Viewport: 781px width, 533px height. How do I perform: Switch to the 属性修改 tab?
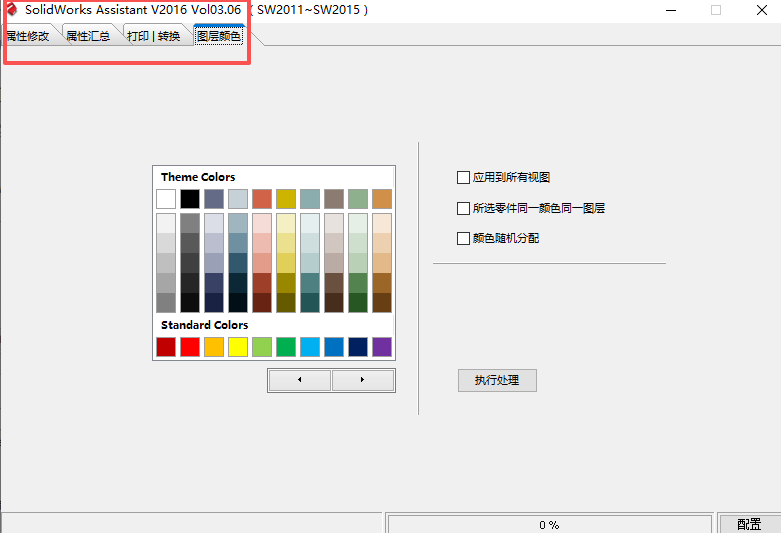[x=28, y=36]
